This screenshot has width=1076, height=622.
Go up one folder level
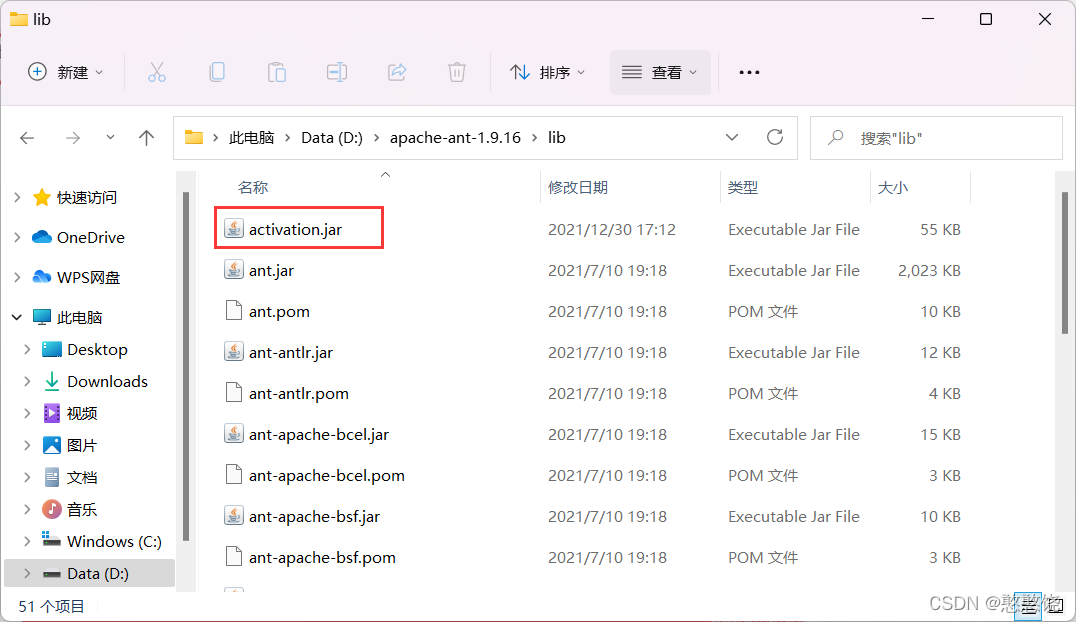coord(146,138)
